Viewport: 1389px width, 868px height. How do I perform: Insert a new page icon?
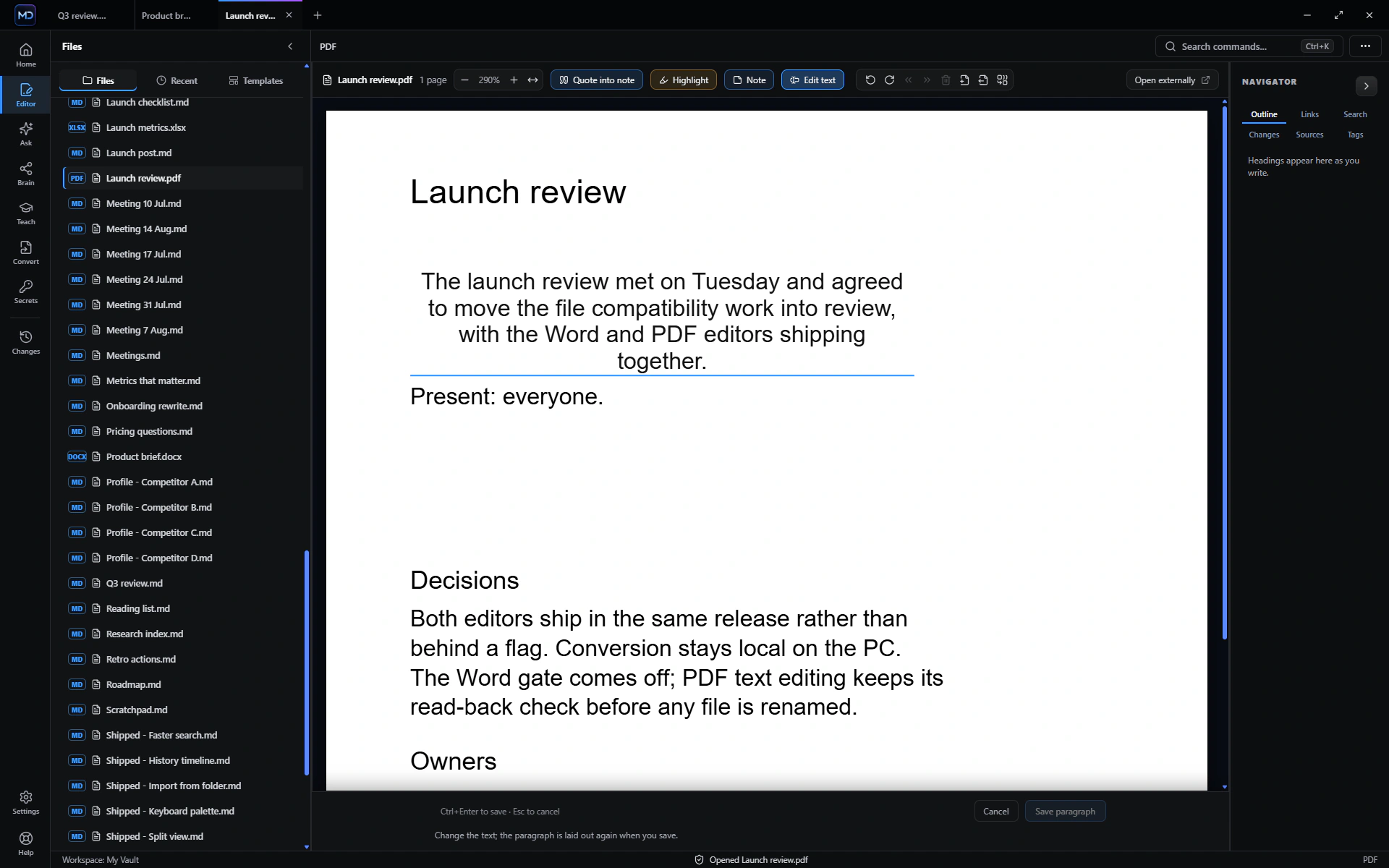(x=964, y=80)
